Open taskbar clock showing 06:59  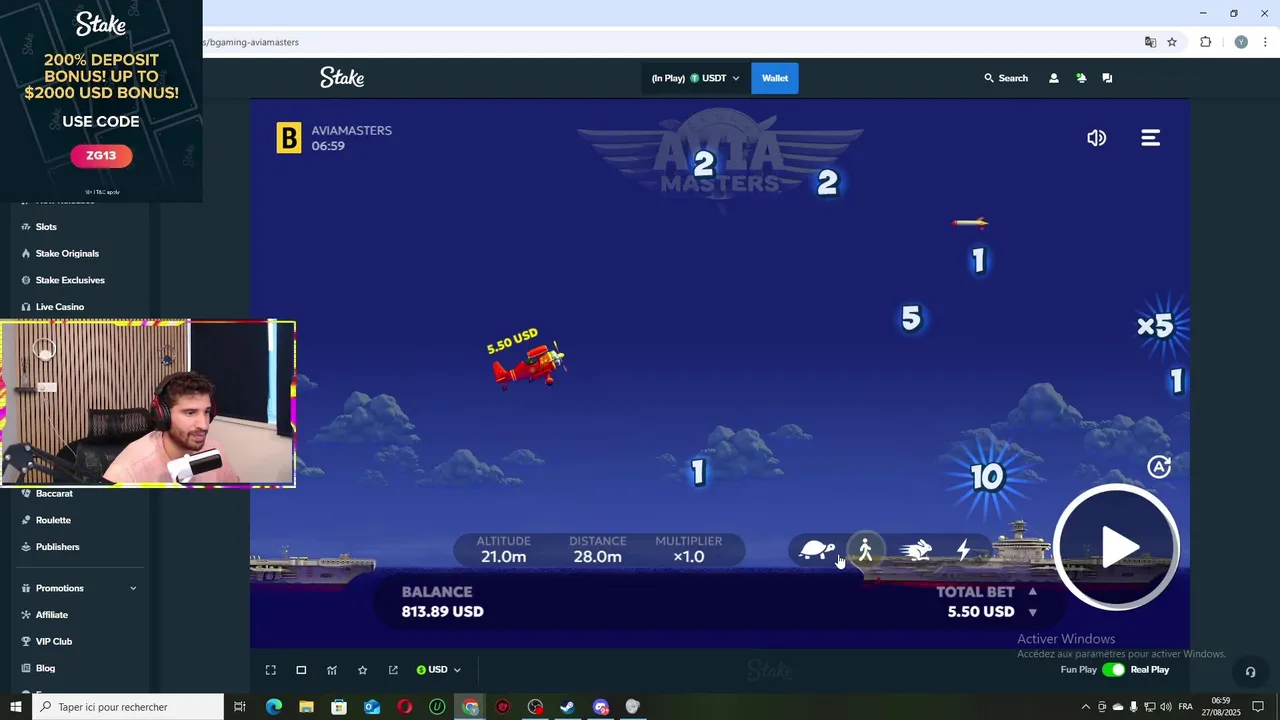1221,707
